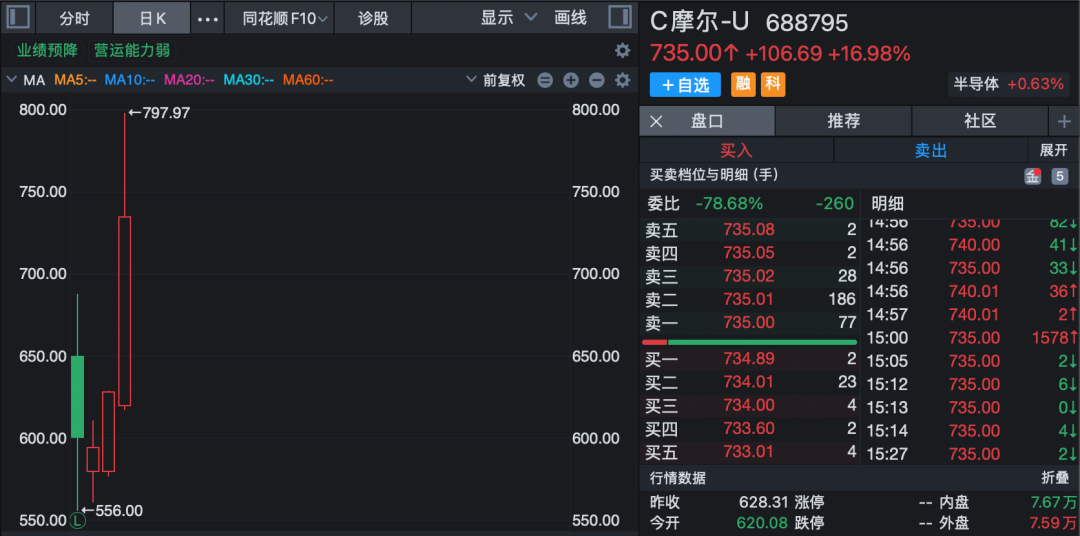
Task: Activate the 画线 drawing tool
Action: pyautogui.click(x=570, y=18)
